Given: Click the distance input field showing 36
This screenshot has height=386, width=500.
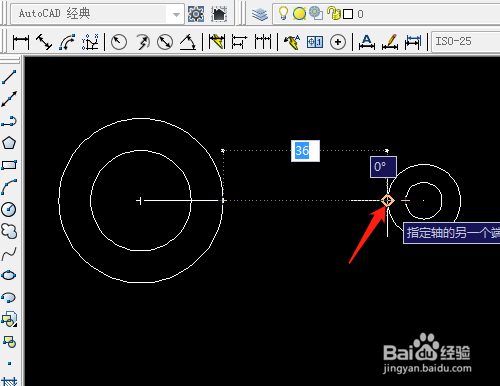Looking at the screenshot, I should click(305, 151).
